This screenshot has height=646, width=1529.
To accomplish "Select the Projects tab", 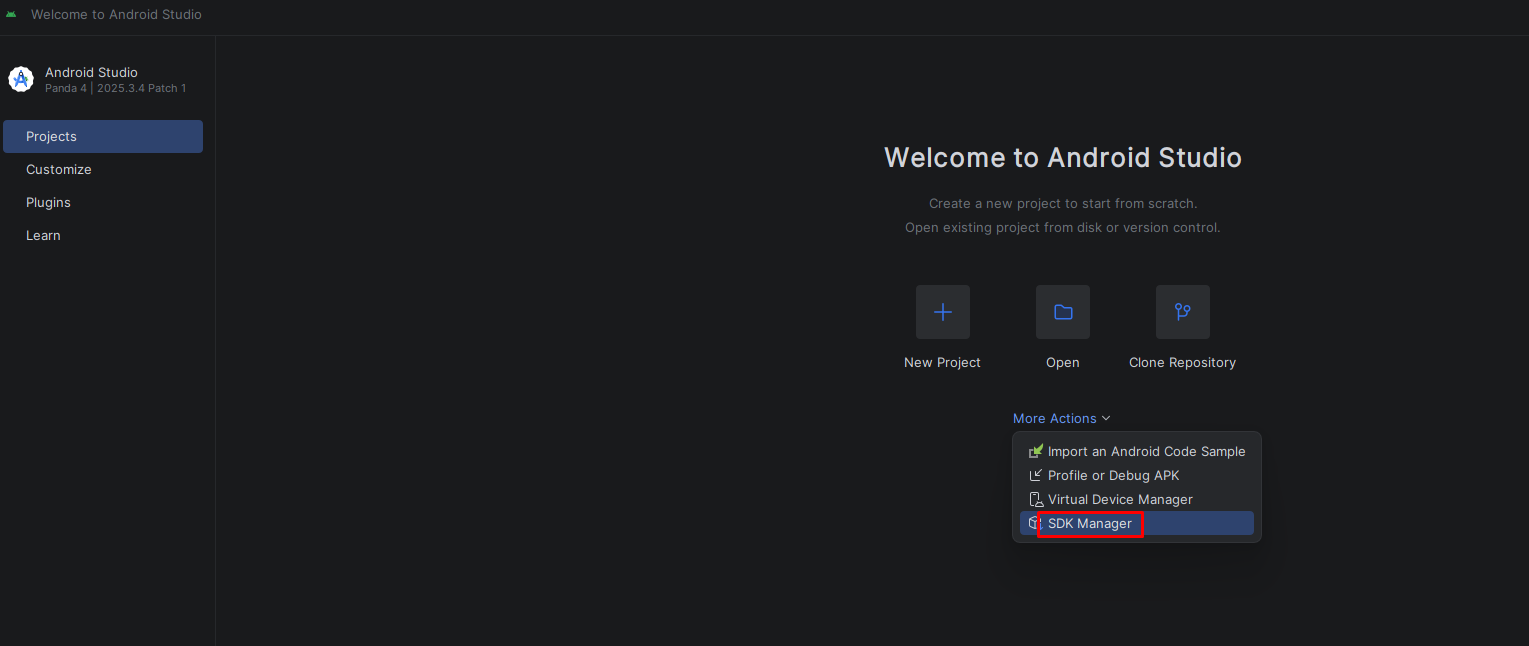I will click(x=103, y=136).
